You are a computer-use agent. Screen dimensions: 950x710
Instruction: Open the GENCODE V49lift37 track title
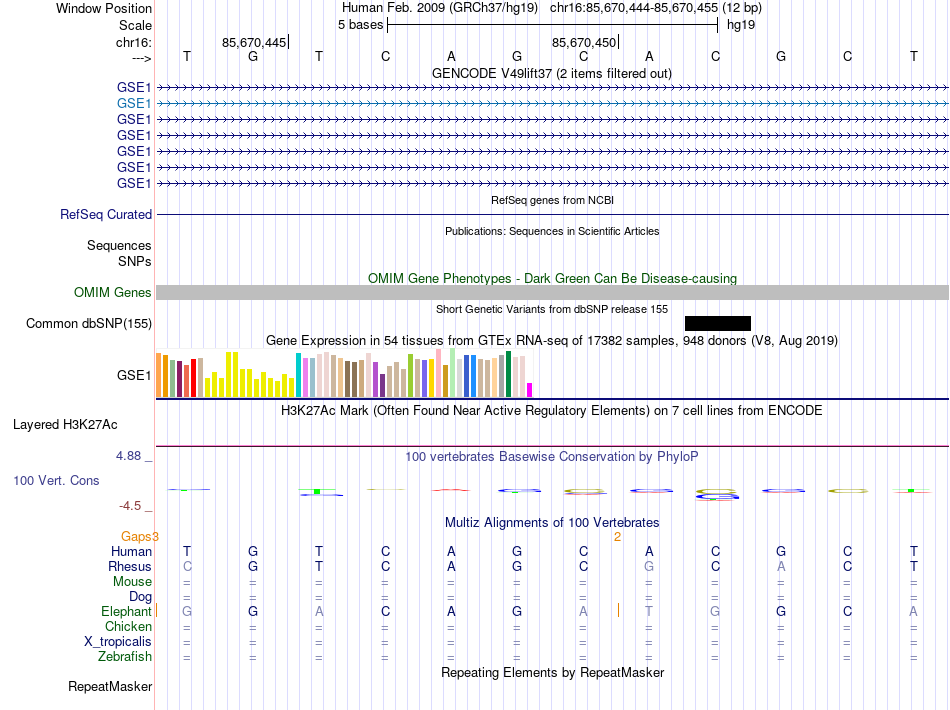coord(551,73)
